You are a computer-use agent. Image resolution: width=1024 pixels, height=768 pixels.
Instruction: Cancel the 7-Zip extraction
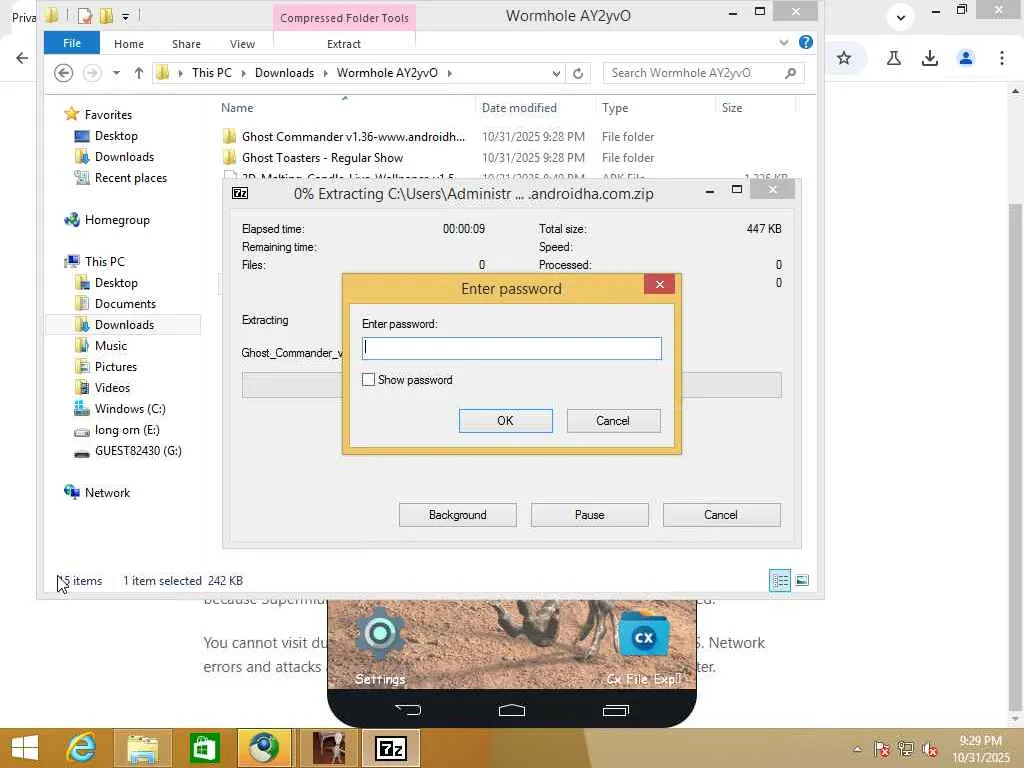tap(721, 515)
